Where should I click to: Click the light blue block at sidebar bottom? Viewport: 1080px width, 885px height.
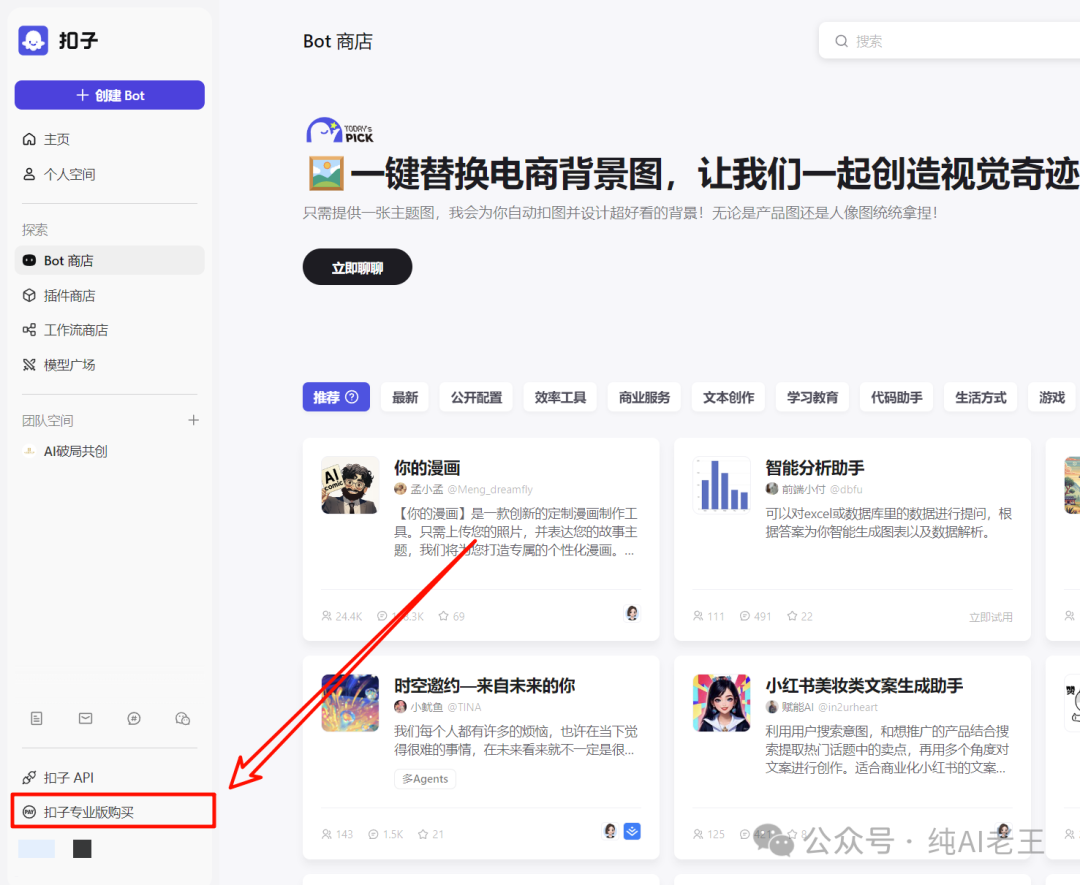point(37,848)
